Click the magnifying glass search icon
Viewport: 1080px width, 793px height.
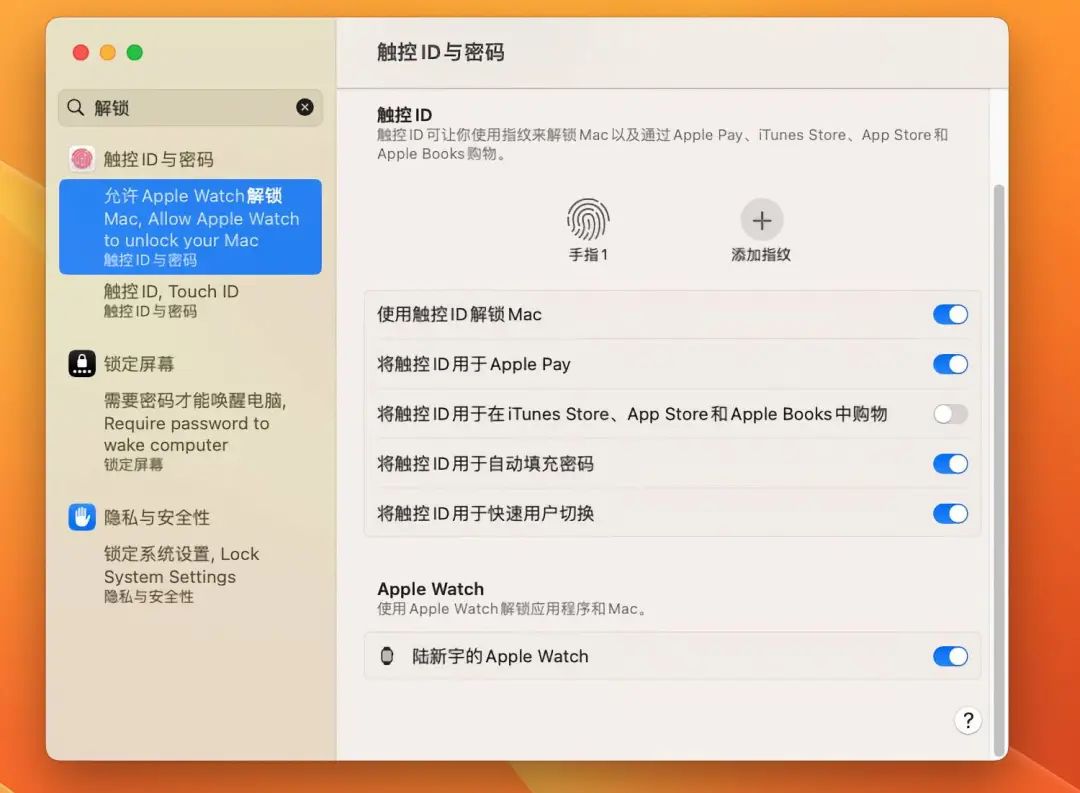click(x=76, y=108)
